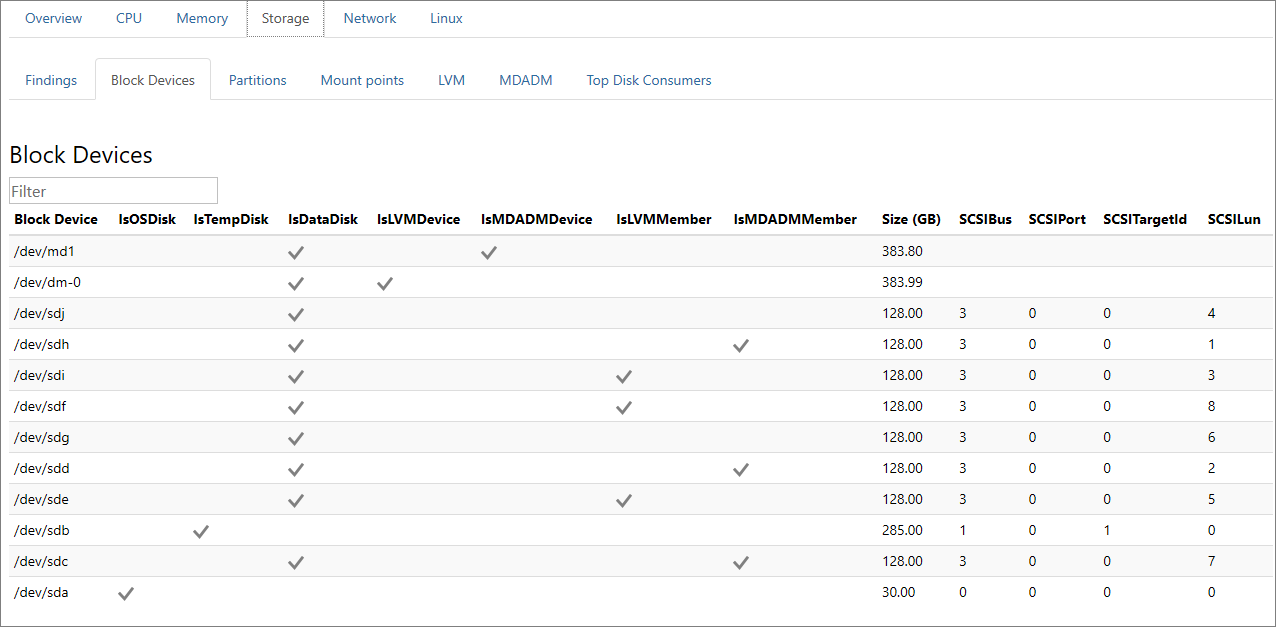Select the LVM sub-tab
The image size is (1276, 627).
[451, 79]
